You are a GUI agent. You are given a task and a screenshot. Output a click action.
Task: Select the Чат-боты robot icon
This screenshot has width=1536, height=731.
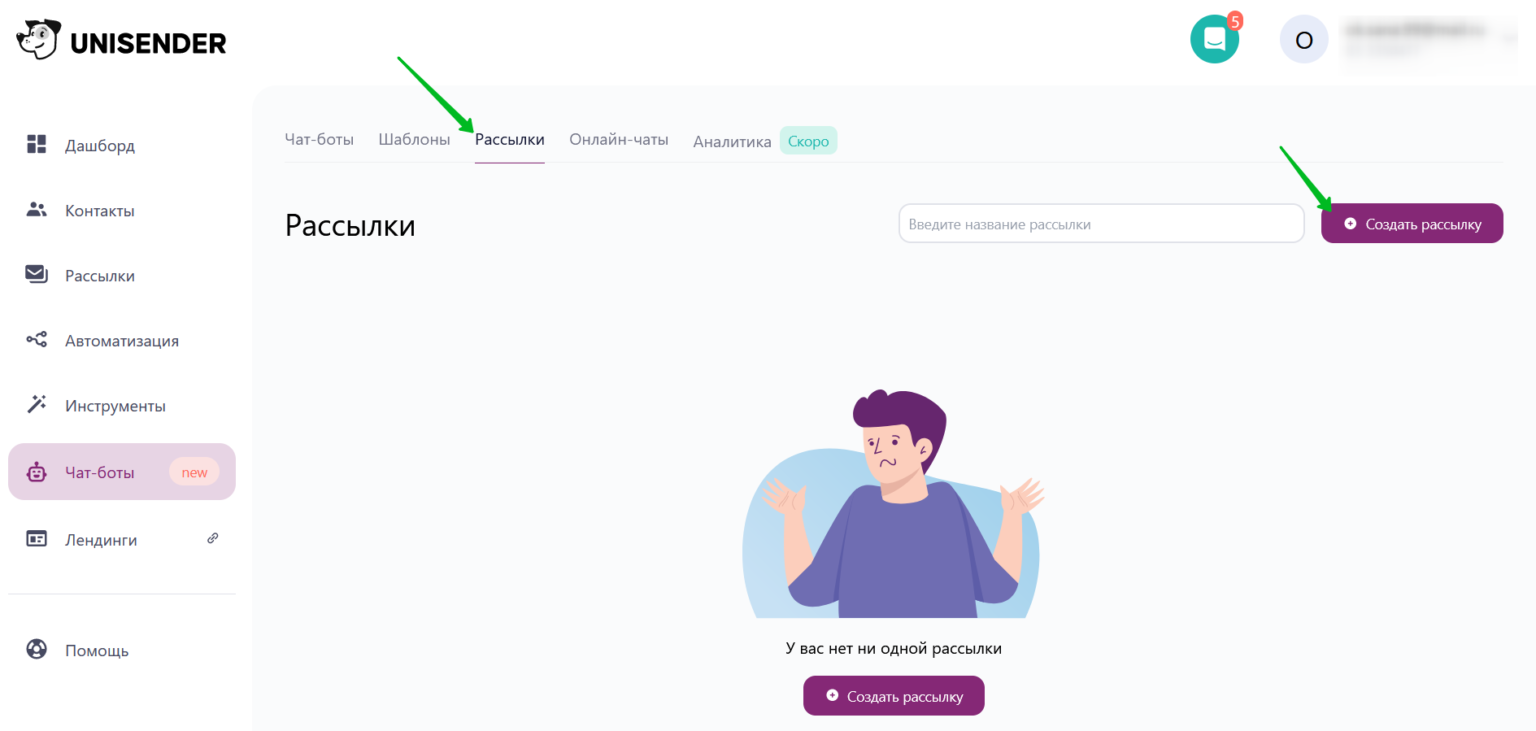[x=37, y=472]
